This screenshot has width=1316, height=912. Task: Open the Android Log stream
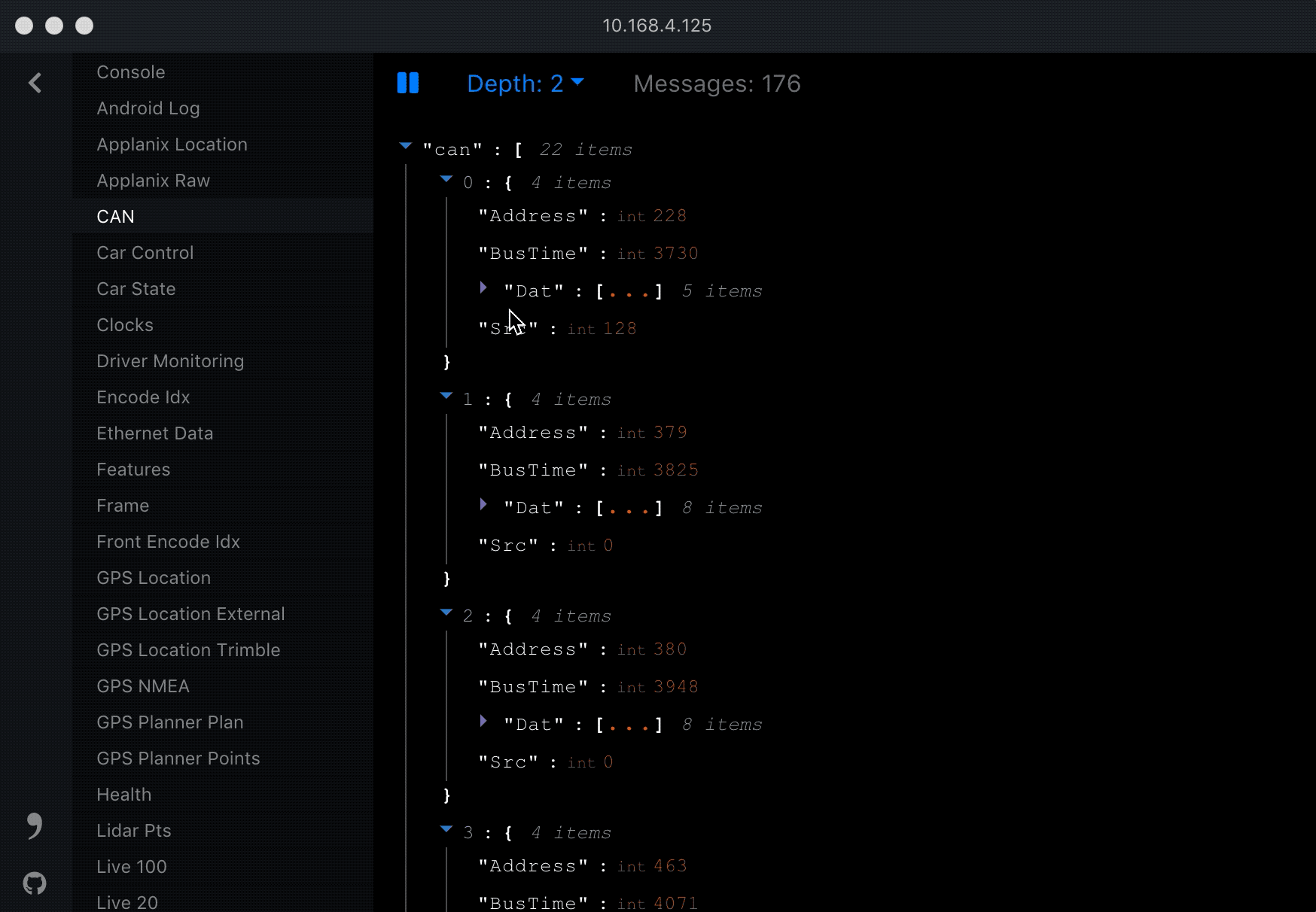tap(223, 108)
